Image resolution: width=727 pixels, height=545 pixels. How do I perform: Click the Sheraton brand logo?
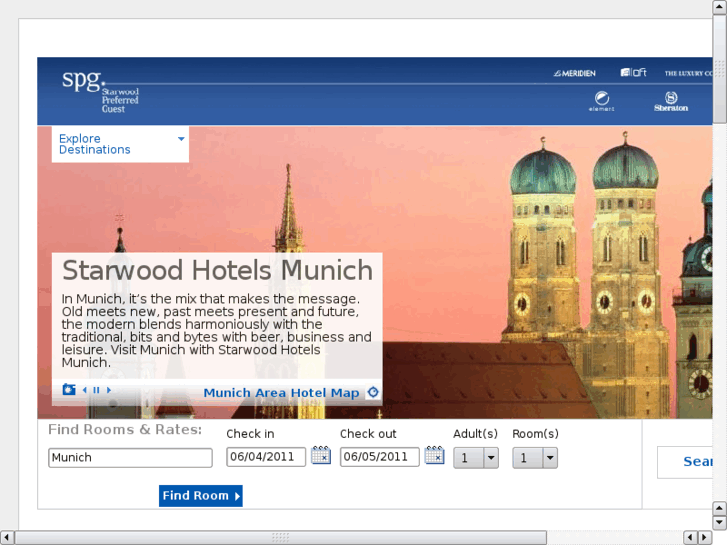671,101
